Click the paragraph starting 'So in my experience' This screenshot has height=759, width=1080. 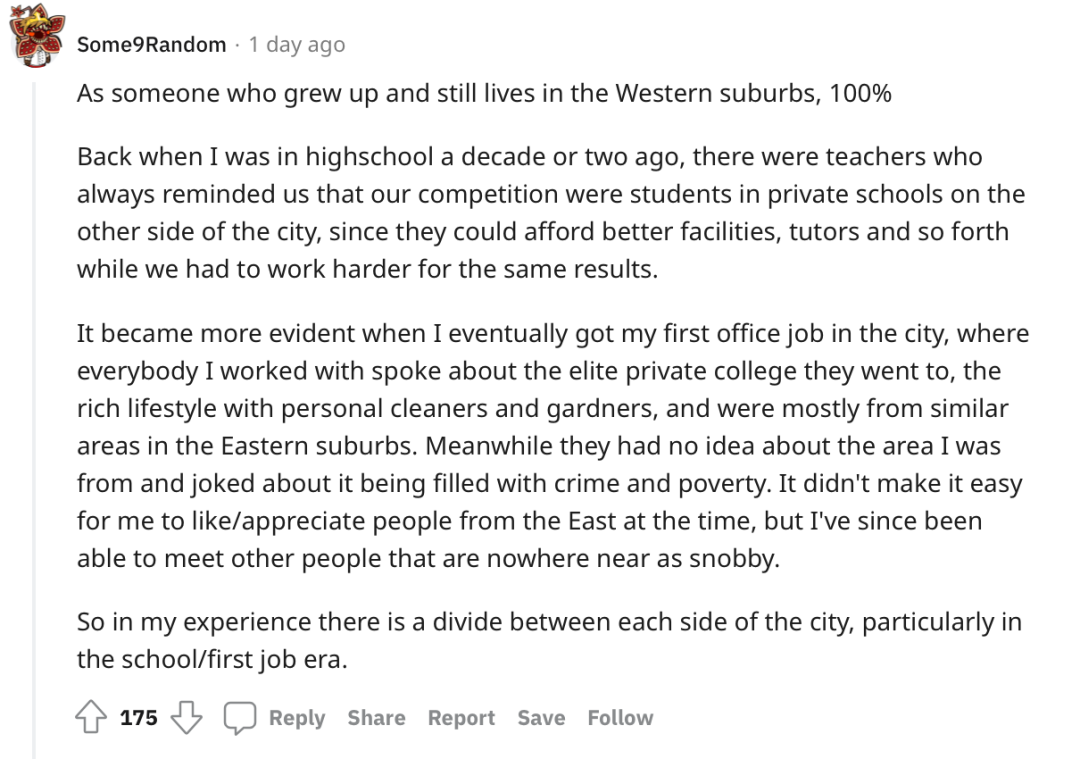(x=549, y=641)
